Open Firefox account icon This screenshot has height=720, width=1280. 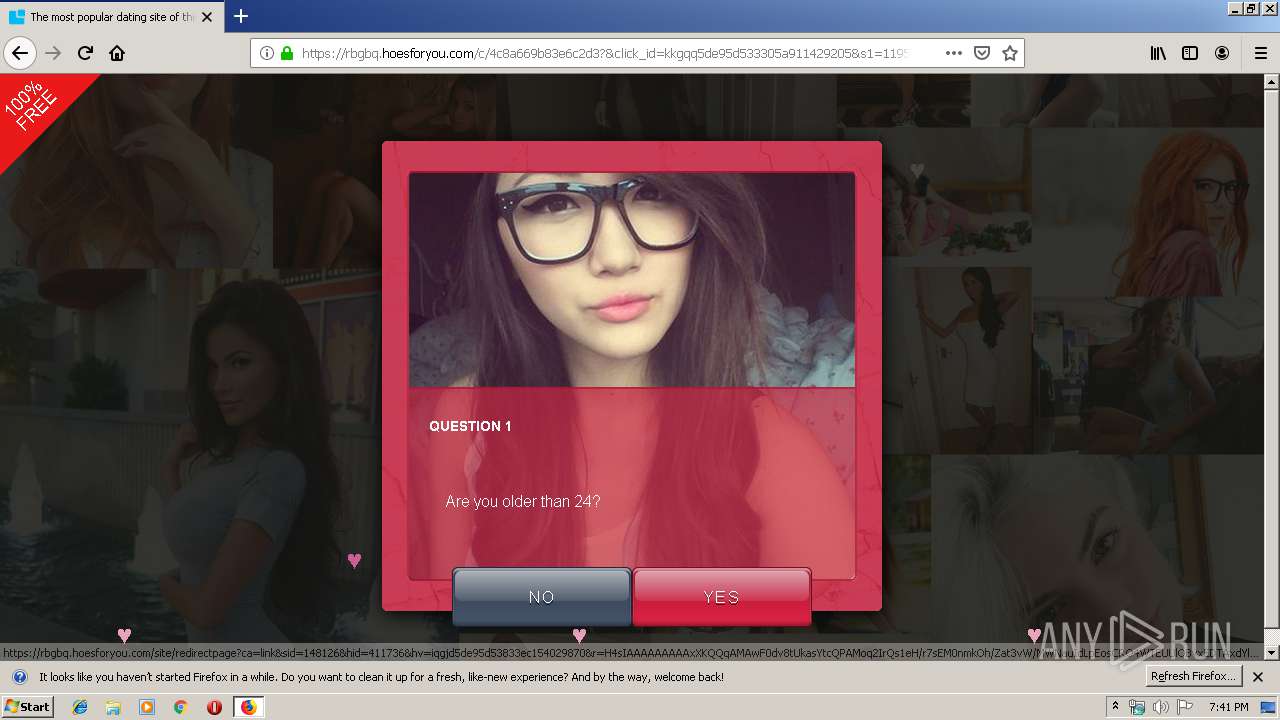1222,53
